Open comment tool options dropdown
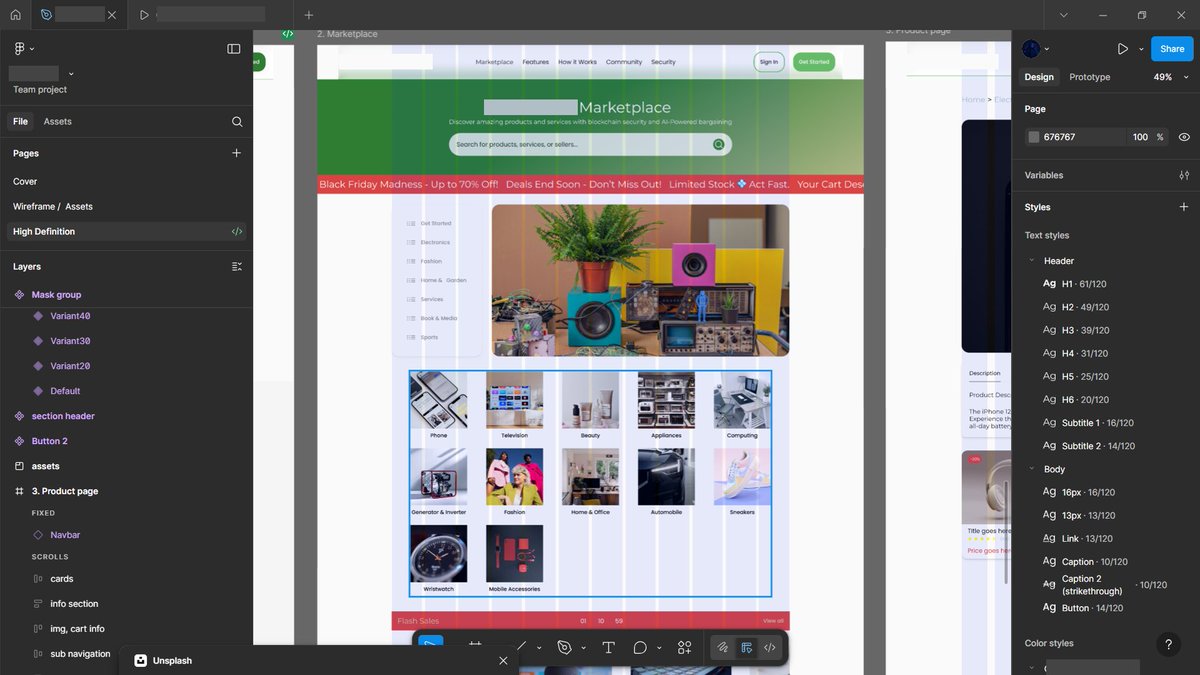Viewport: 1200px width, 675px height. pos(659,648)
